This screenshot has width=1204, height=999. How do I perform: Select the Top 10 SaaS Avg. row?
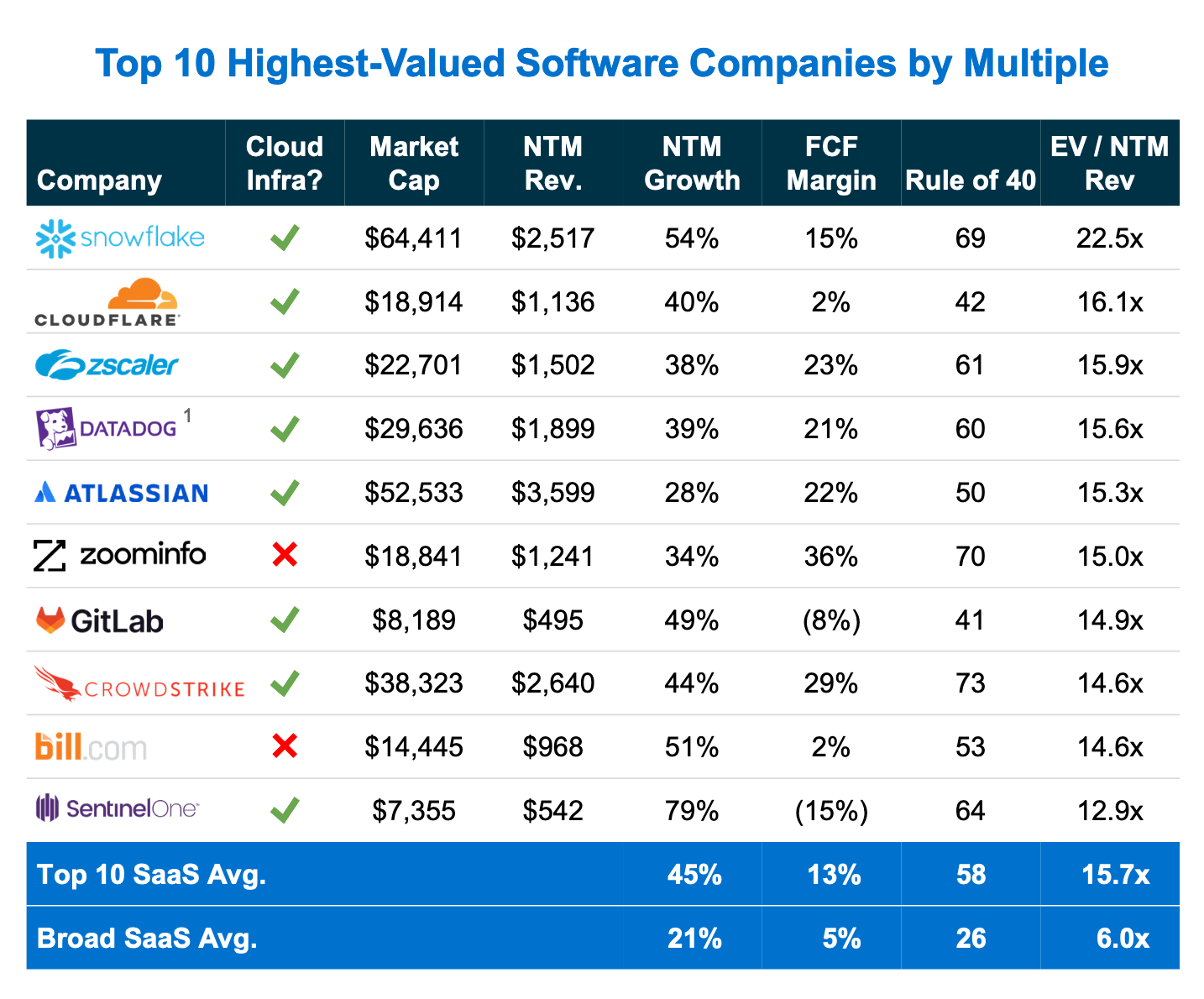(149, 874)
